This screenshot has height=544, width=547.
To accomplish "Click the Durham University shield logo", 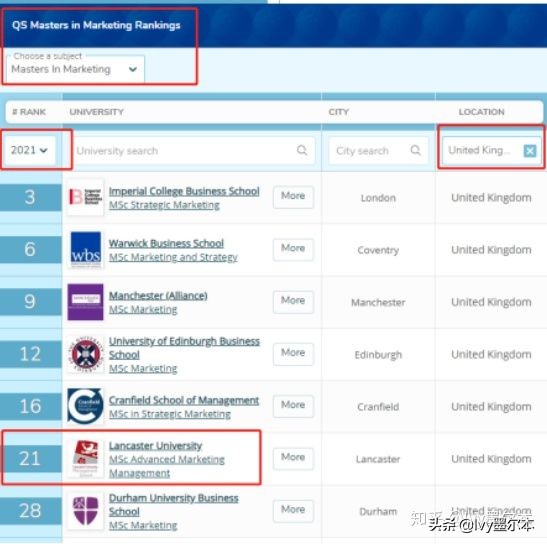I will (x=85, y=511).
